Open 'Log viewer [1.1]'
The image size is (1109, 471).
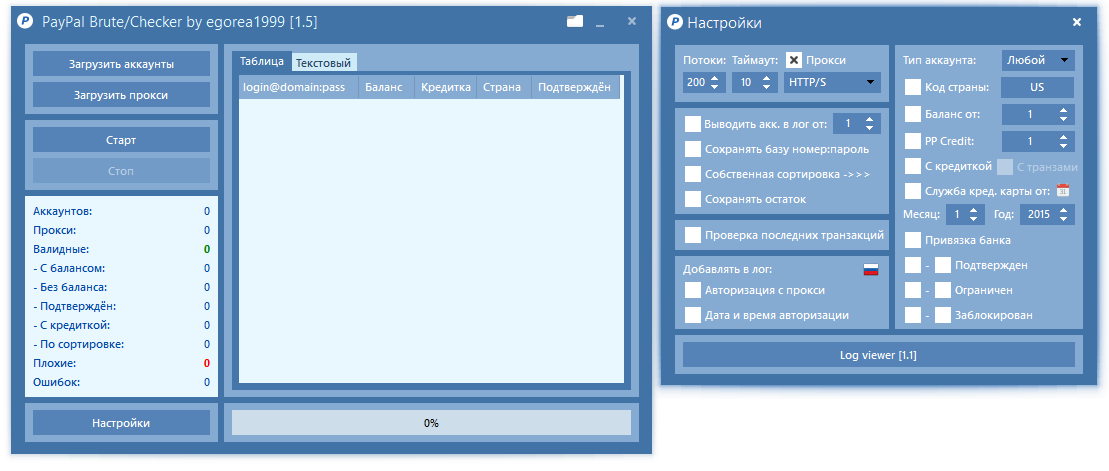point(878,355)
